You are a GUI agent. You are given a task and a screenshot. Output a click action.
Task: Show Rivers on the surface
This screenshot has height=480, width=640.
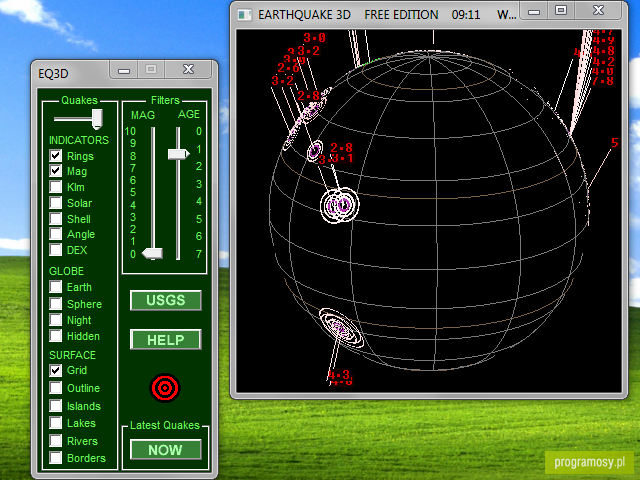tap(56, 441)
